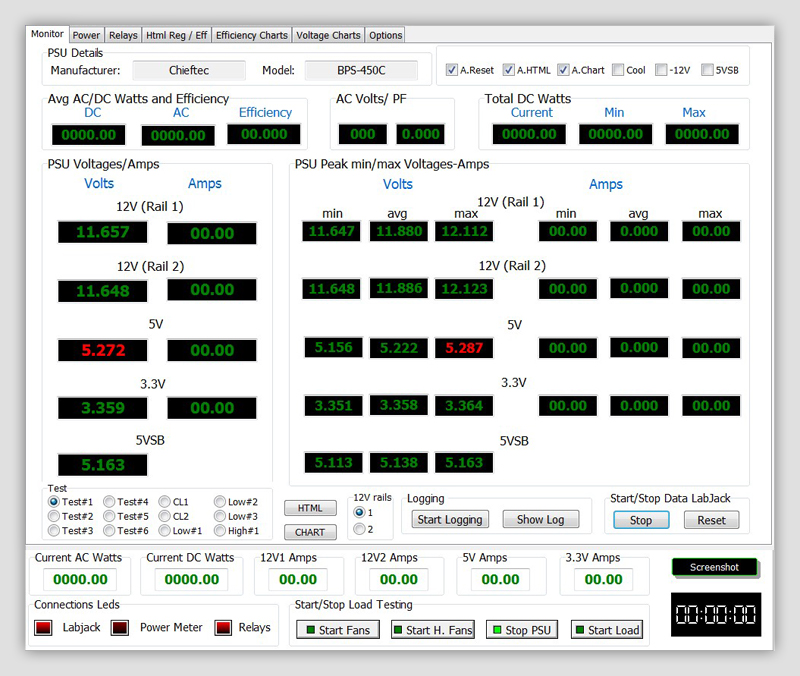800x676 pixels.
Task: Click the Relays connection LED
Action: (x=223, y=628)
